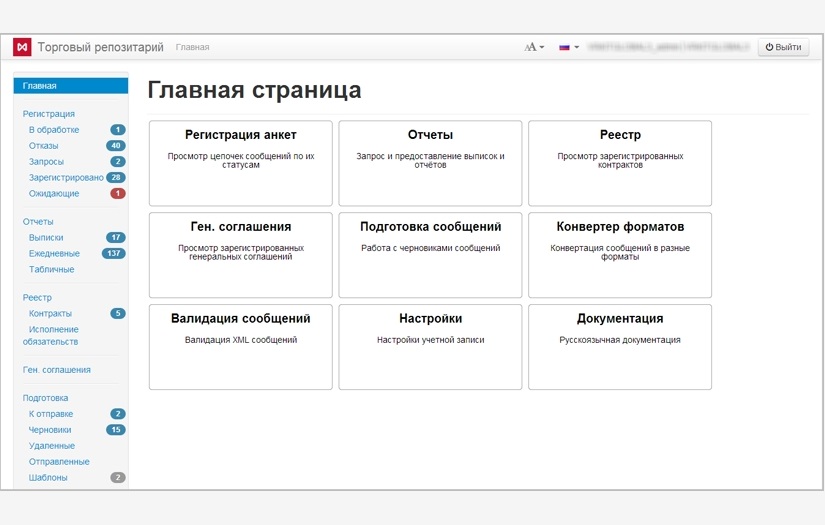
Task: Open Черновики in the sidebar
Action: (50, 430)
